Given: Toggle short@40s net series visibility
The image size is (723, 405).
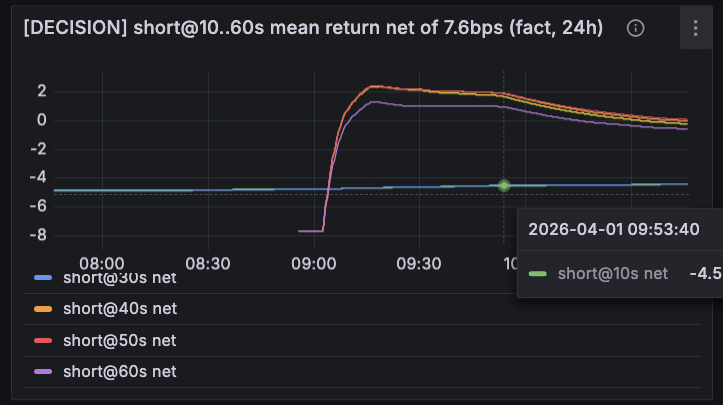Looking at the screenshot, I should (120, 308).
